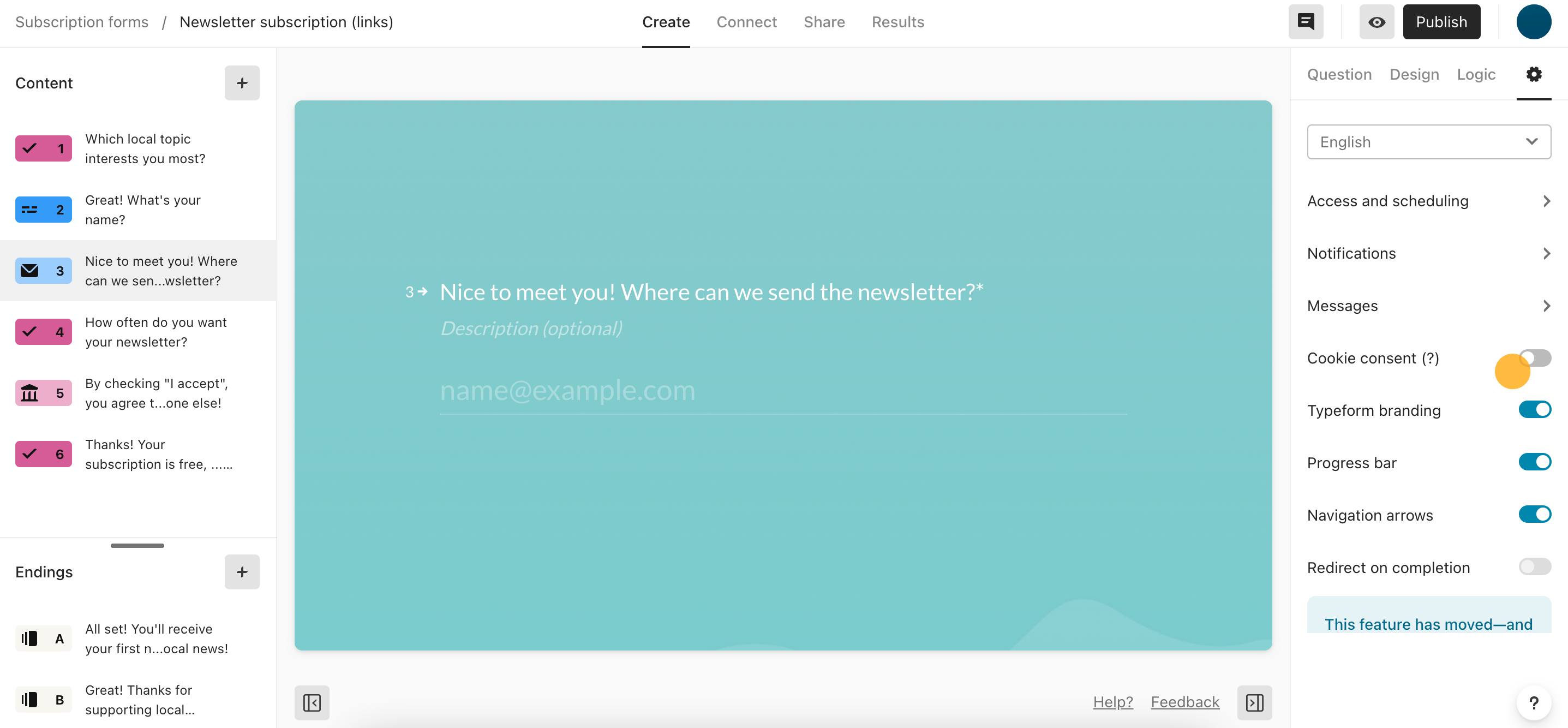Open the comments panel icon
Image resolution: width=1568 pixels, height=728 pixels.
click(1306, 22)
